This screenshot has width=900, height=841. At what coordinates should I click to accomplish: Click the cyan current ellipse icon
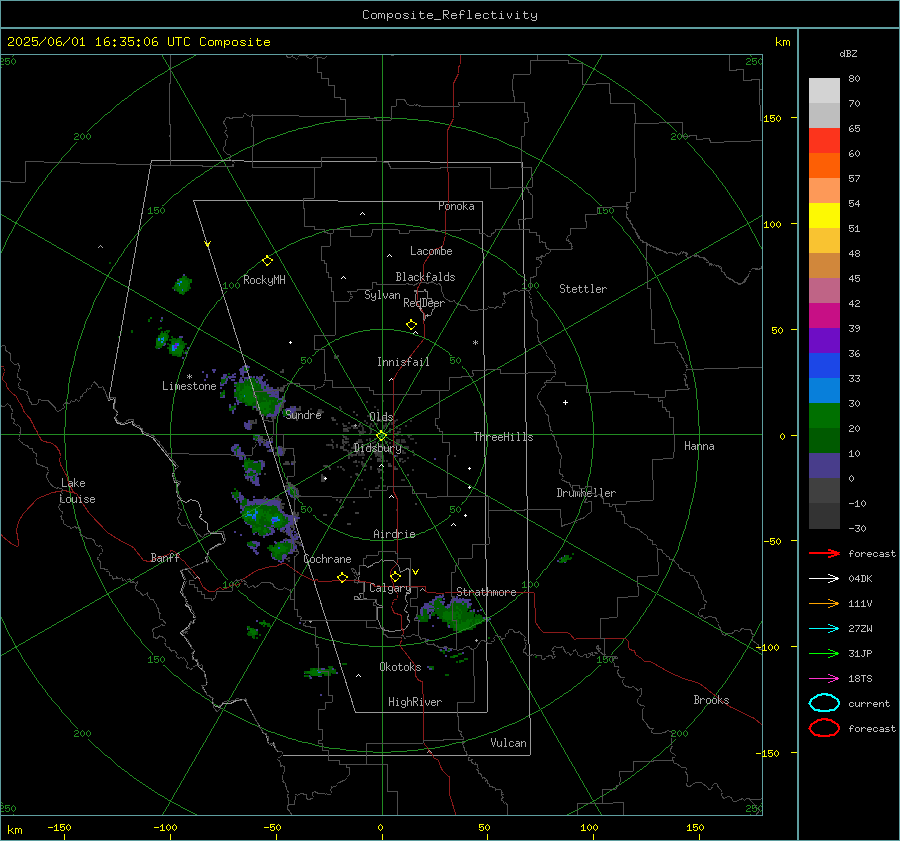pos(824,703)
